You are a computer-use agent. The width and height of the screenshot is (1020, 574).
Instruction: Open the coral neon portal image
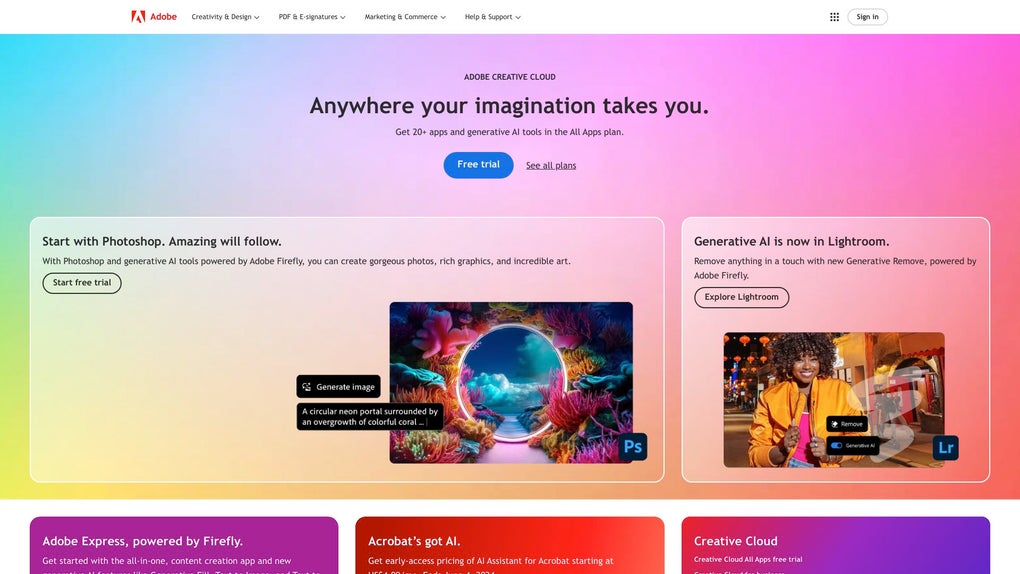click(x=511, y=383)
